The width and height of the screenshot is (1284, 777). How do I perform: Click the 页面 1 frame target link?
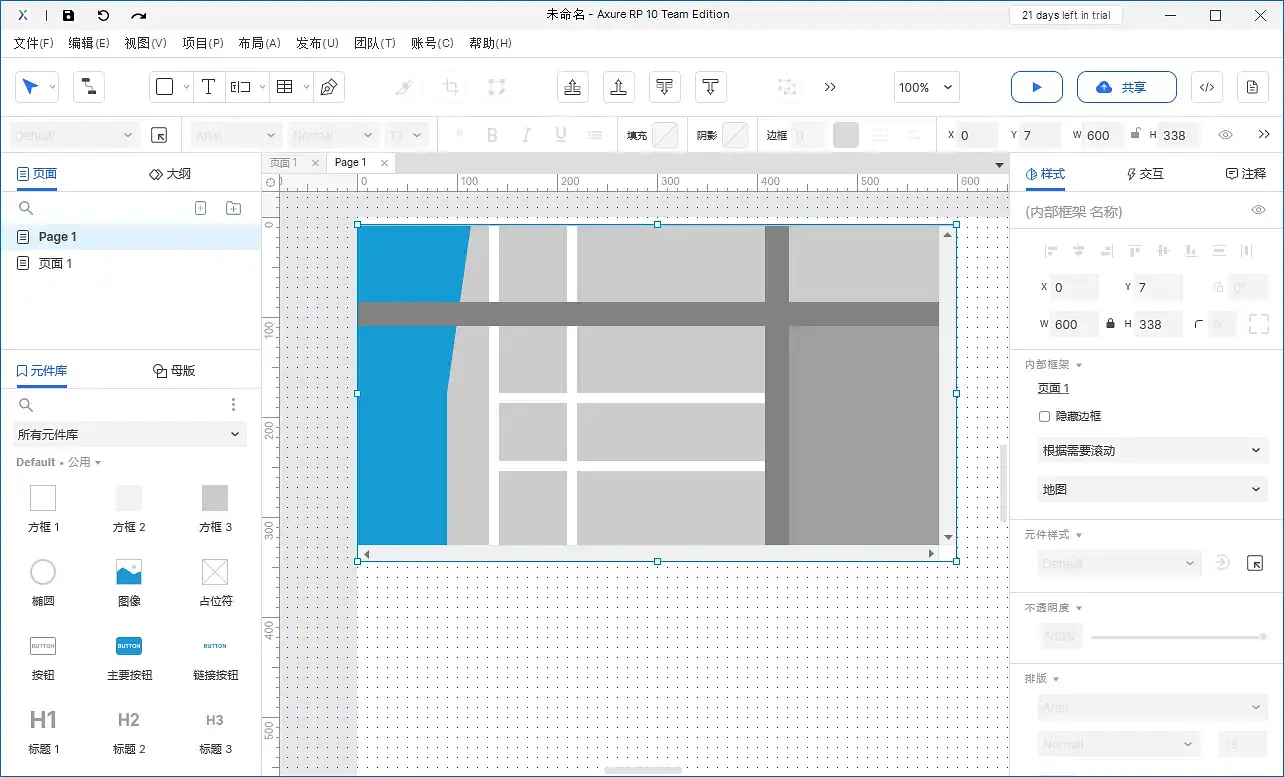point(1053,388)
